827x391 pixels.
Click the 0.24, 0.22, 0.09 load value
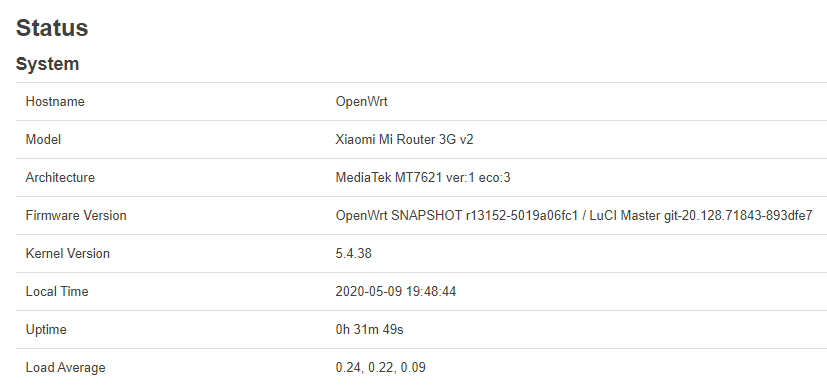coord(380,367)
